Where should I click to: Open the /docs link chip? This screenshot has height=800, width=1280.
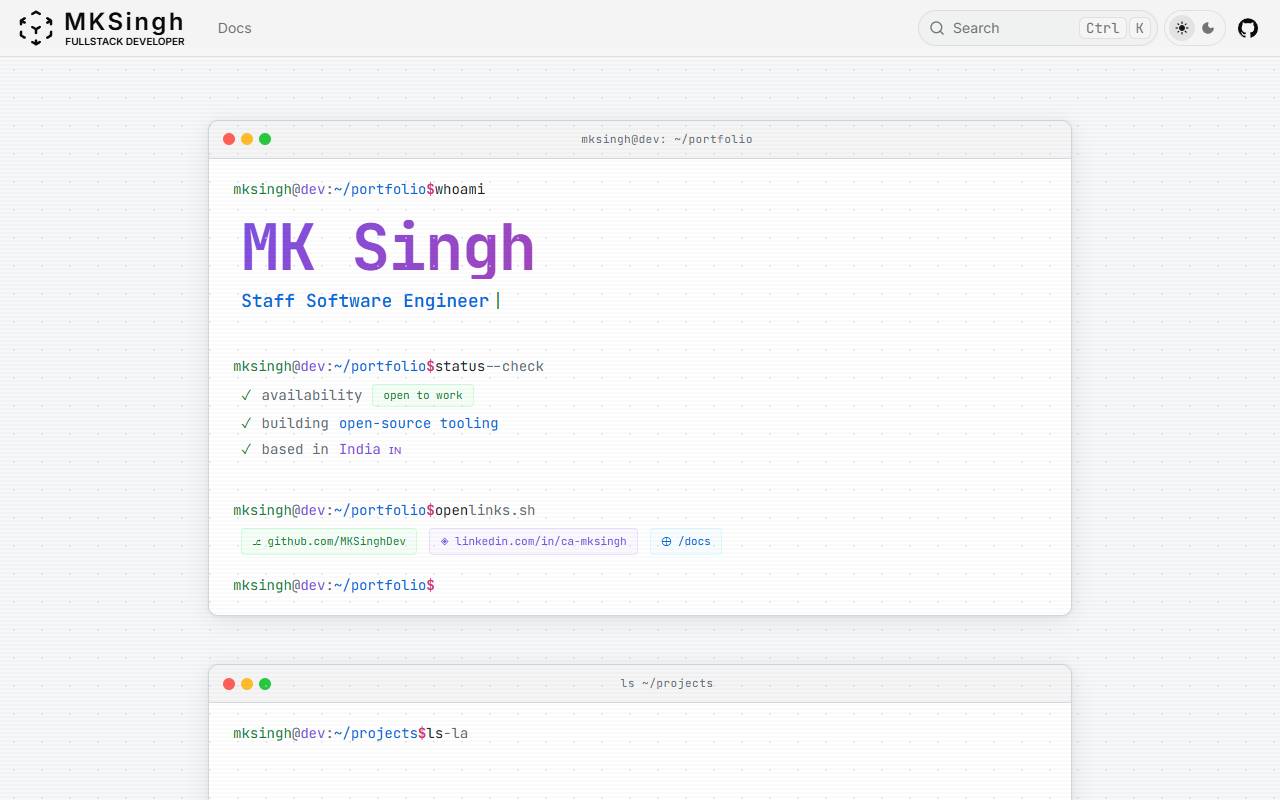[x=686, y=541]
